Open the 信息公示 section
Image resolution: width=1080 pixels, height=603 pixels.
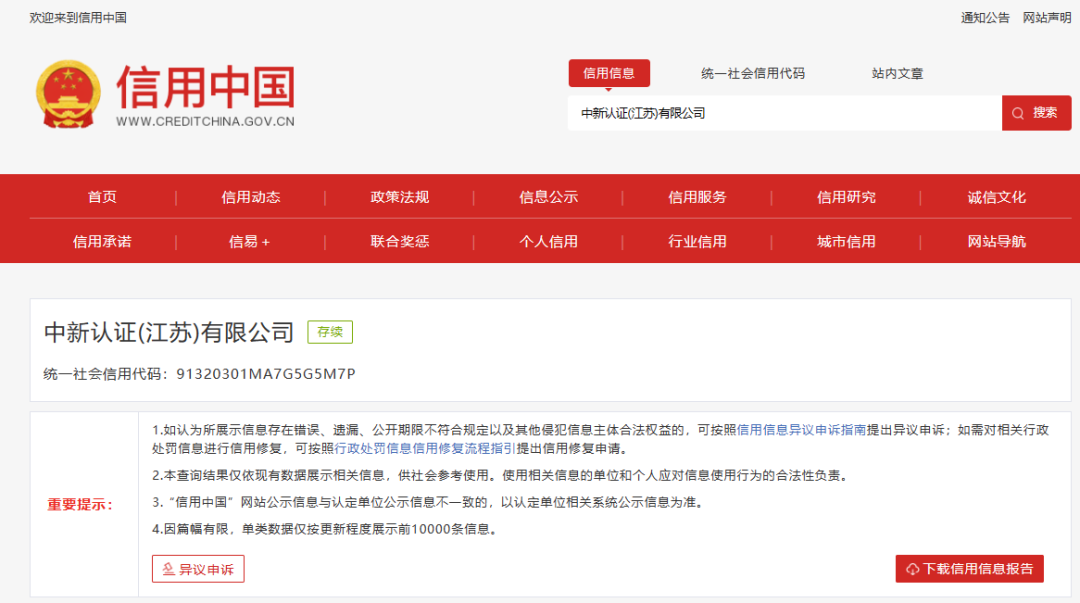(547, 197)
